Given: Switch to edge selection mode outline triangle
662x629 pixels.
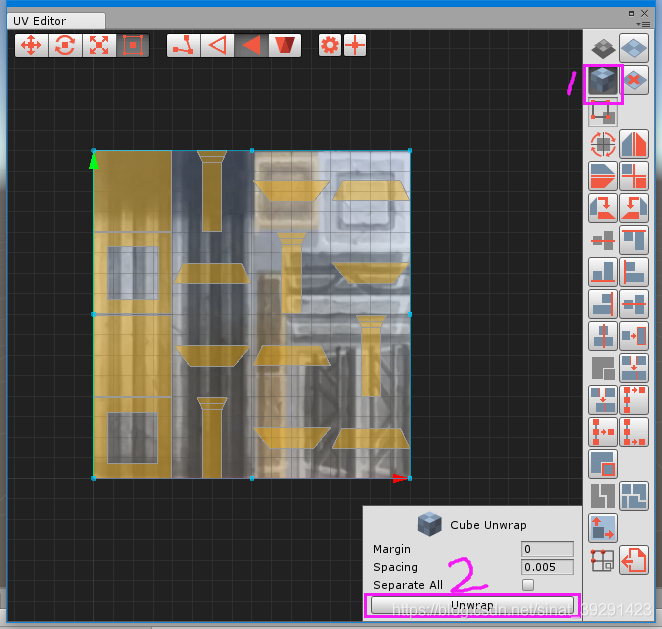Looking at the screenshot, I should tap(217, 45).
